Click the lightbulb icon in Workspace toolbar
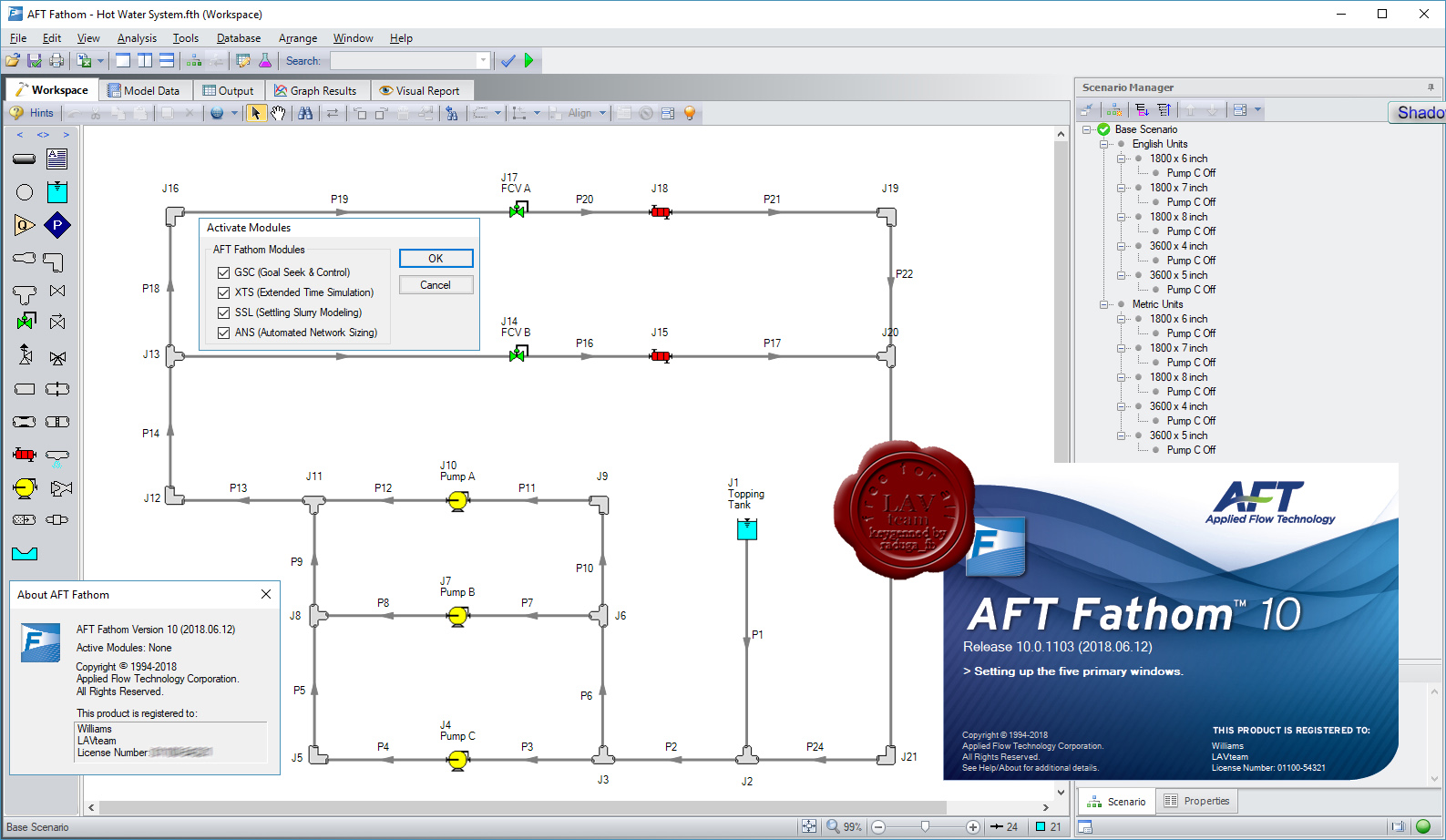This screenshot has width=1446, height=840. (690, 113)
